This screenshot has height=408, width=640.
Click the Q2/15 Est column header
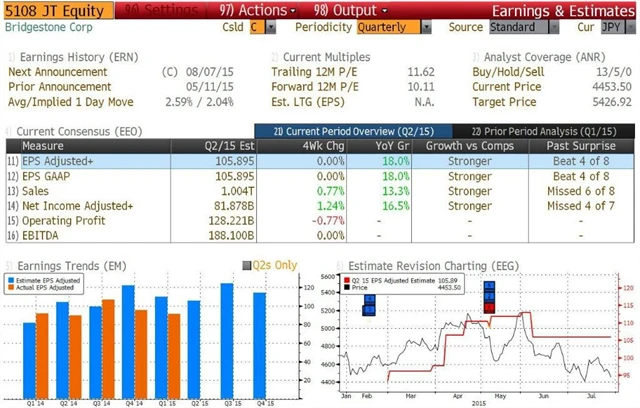[213, 146]
